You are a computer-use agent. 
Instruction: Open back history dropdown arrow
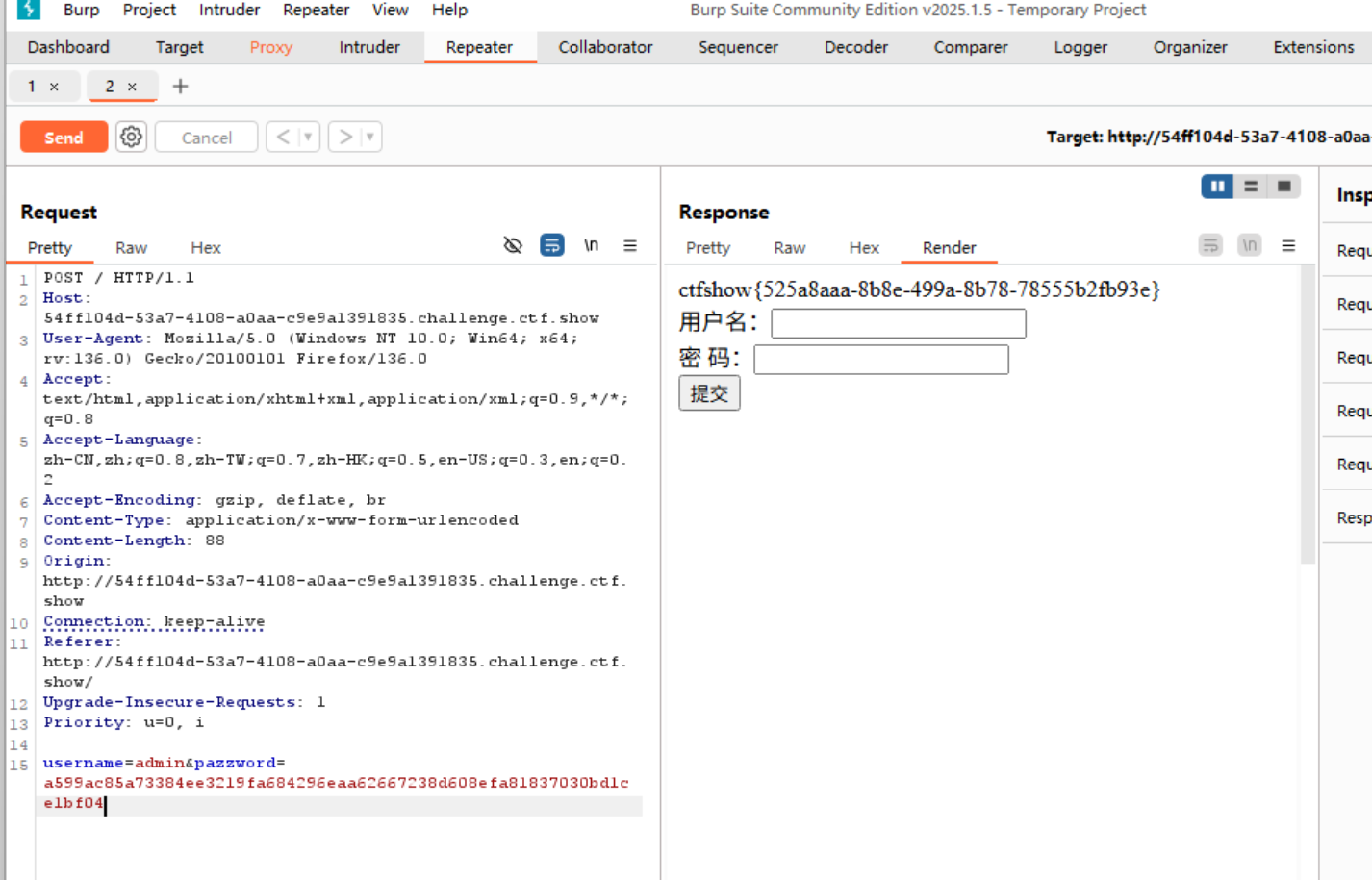[x=308, y=137]
